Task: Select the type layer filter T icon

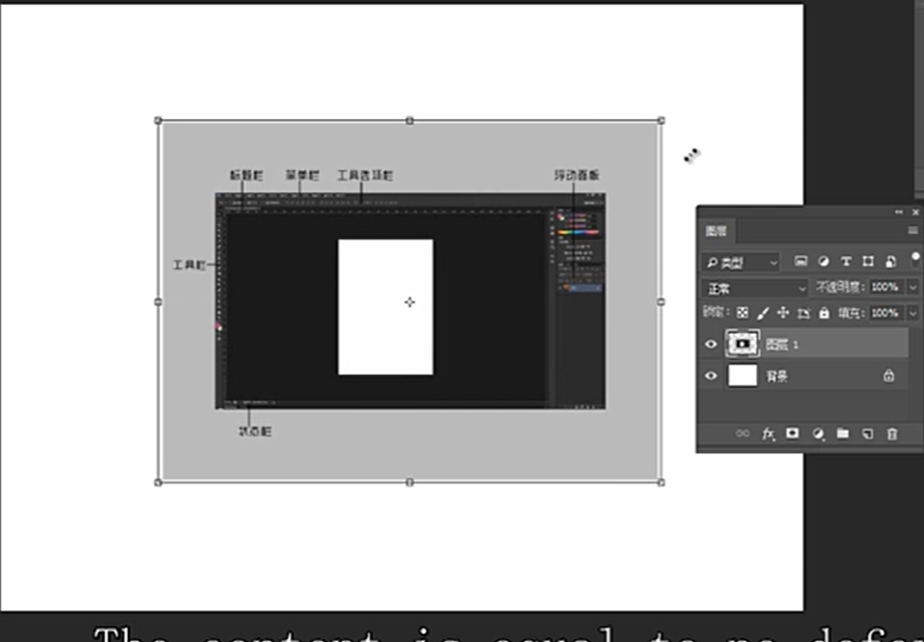Action: tap(845, 262)
